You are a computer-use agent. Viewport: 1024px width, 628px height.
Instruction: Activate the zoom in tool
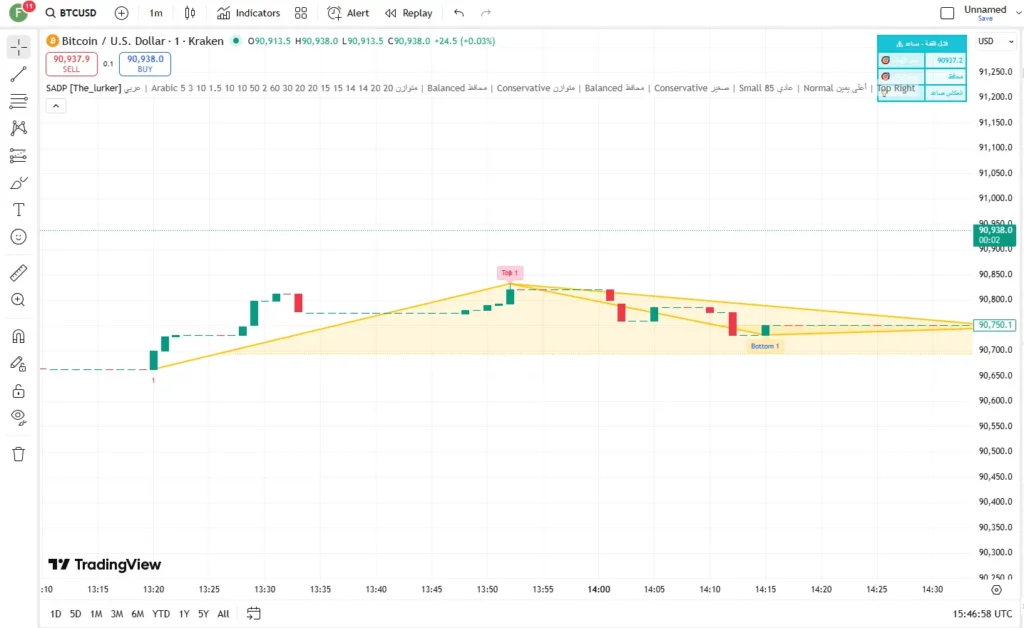[x=18, y=300]
